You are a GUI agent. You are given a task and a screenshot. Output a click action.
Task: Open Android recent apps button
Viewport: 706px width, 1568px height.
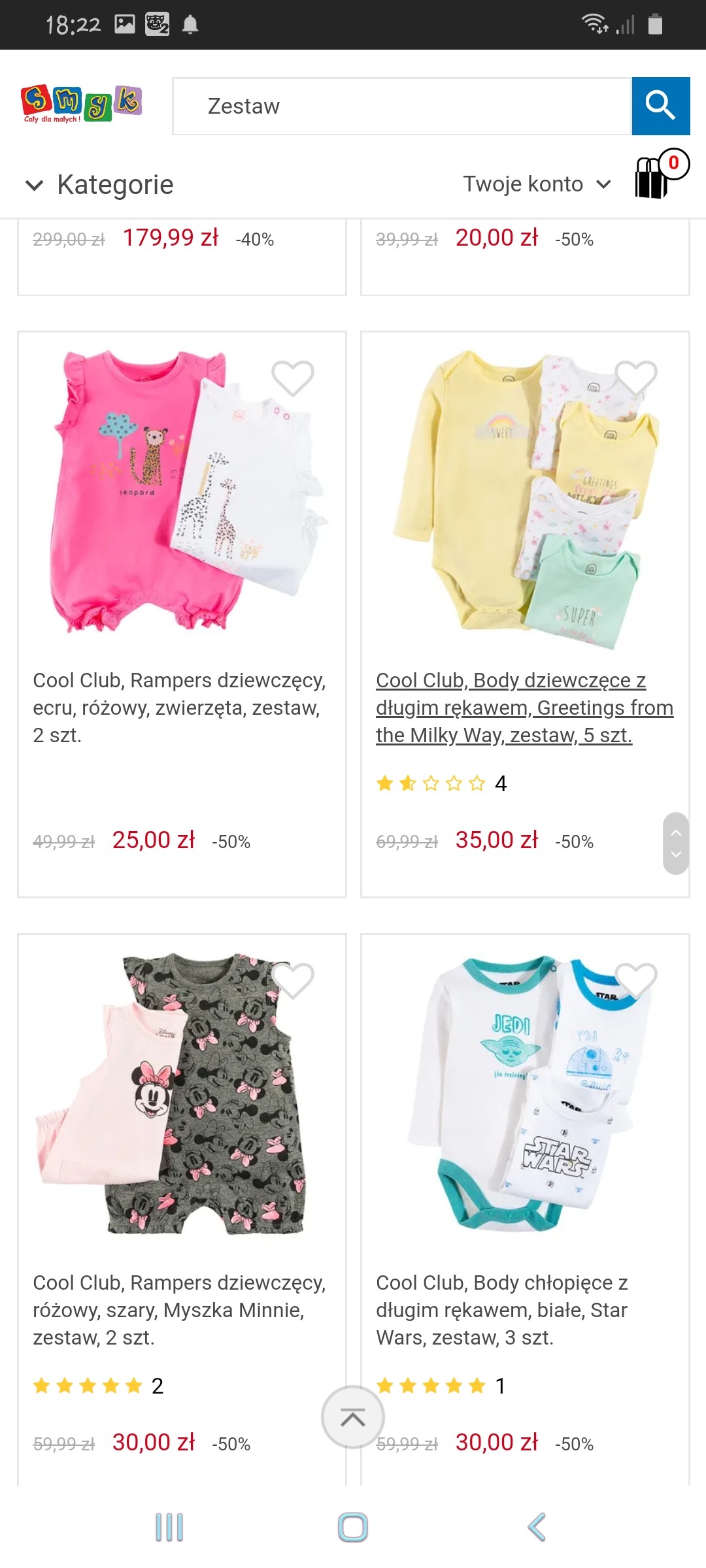169,1527
